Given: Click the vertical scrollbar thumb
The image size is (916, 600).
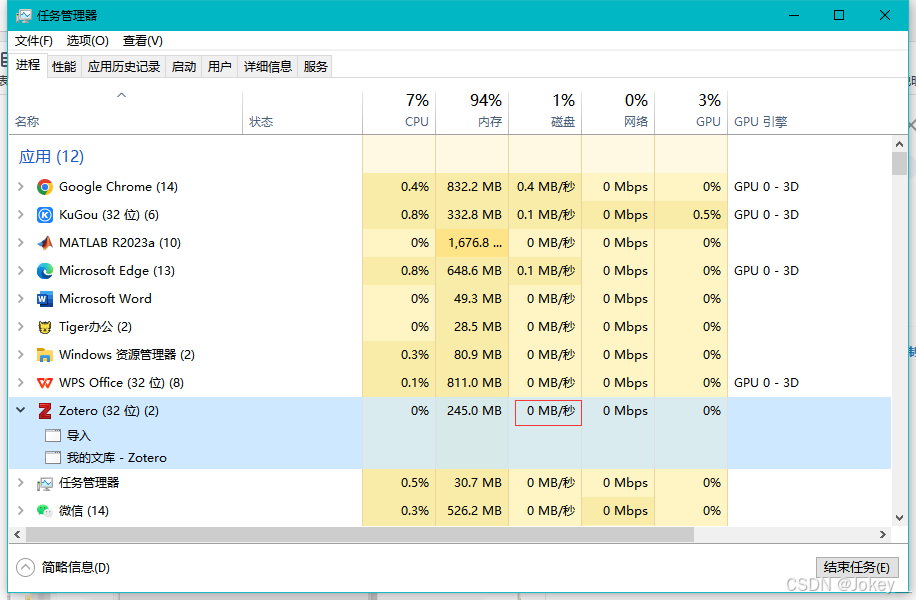Looking at the screenshot, I should [x=900, y=164].
